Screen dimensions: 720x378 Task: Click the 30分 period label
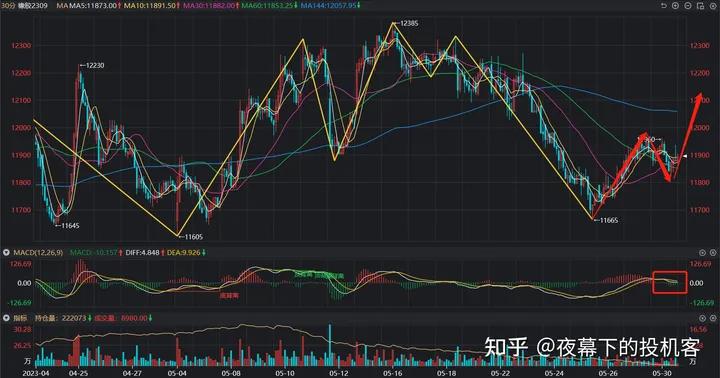click(8, 6)
